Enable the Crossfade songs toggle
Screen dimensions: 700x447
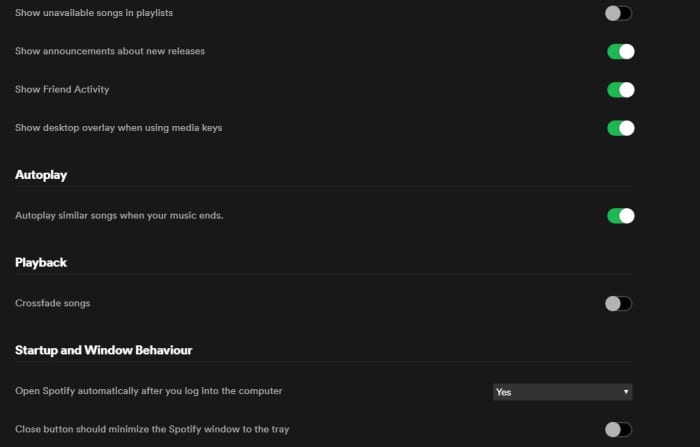pos(619,303)
